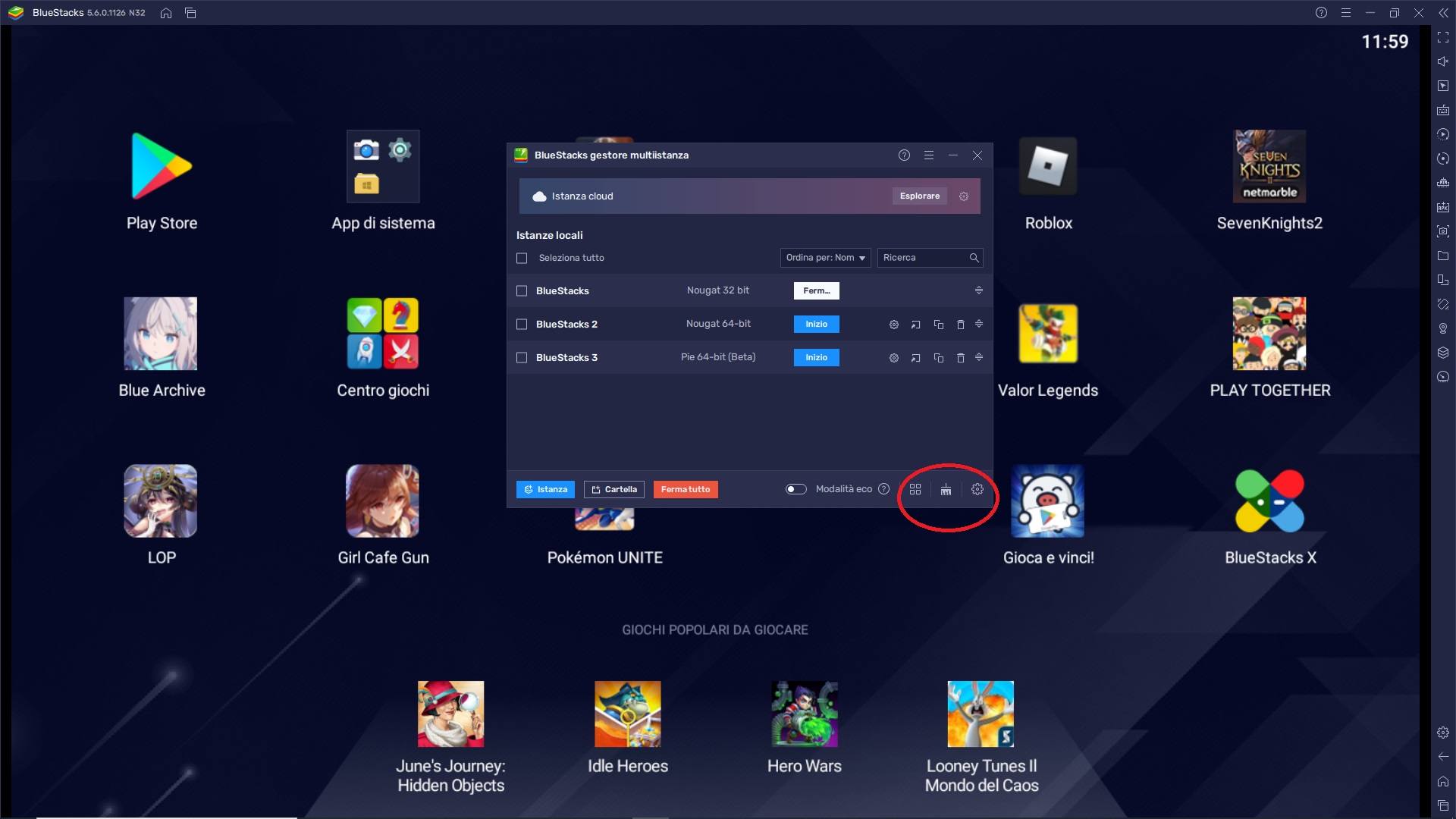Click the volume icon in sidebar
1456x819 pixels.
pyautogui.click(x=1443, y=61)
